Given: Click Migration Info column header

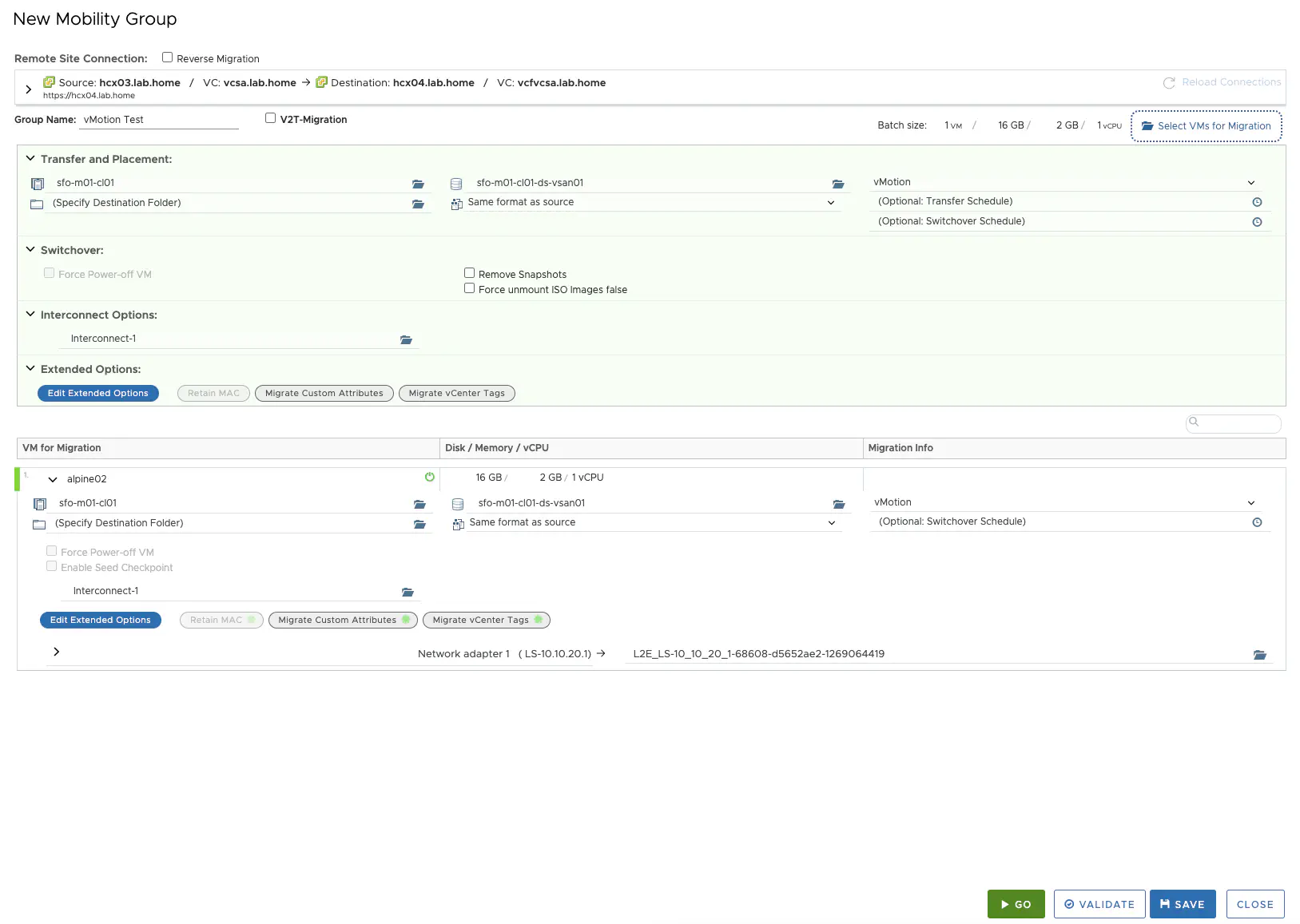Looking at the screenshot, I should [x=1075, y=448].
